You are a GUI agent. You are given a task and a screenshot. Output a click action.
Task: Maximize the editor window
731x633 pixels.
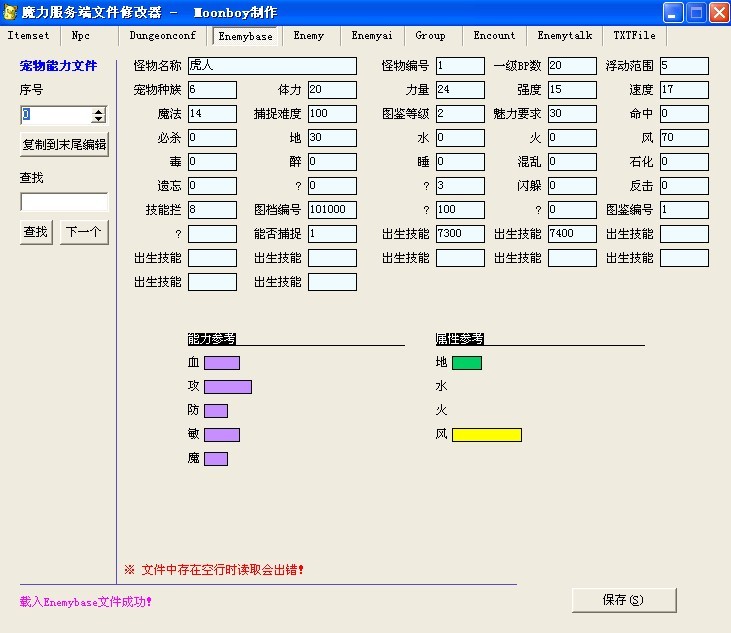695,13
